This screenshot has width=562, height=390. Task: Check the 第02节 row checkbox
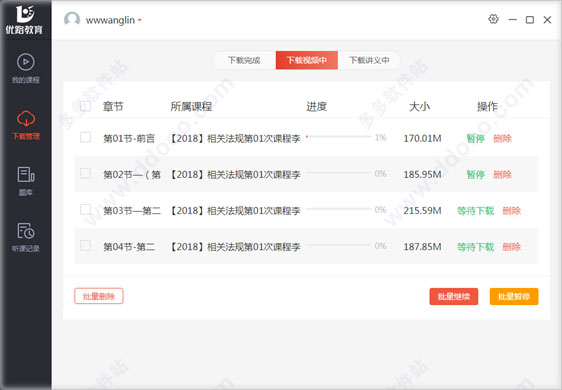click(85, 173)
